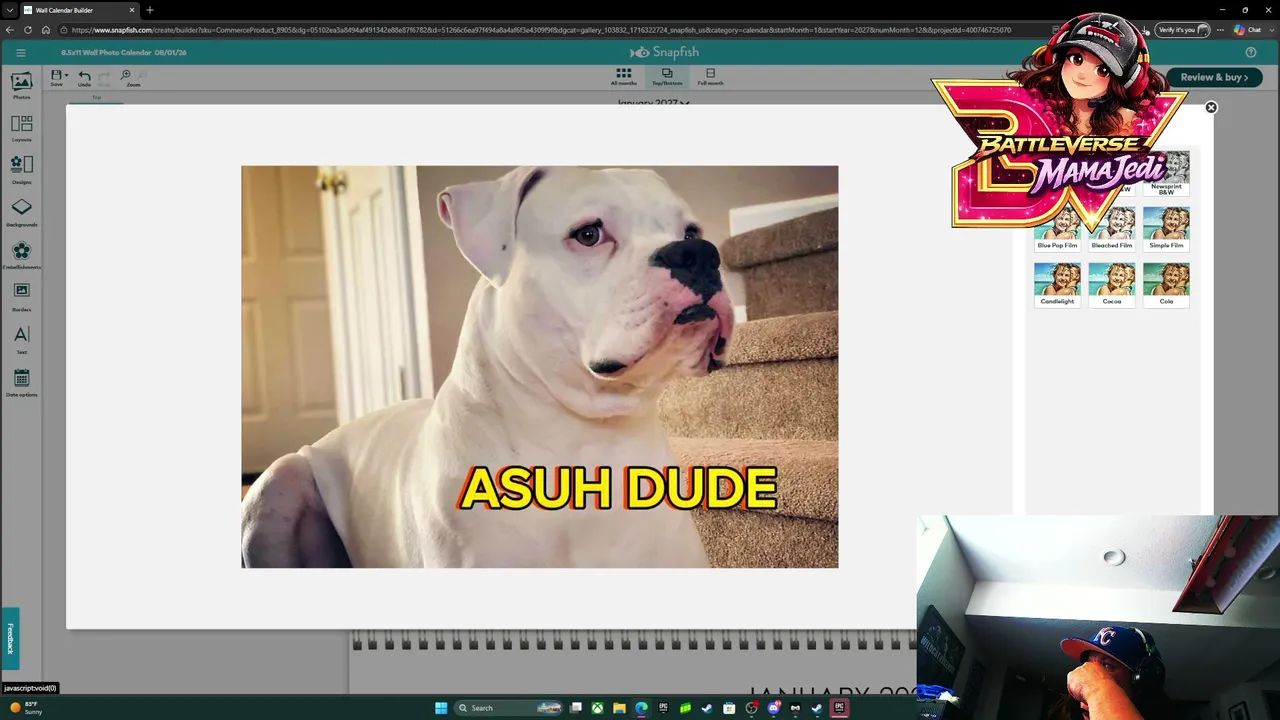
Task: Open the Save dropdown arrow
Action: [x=66, y=75]
